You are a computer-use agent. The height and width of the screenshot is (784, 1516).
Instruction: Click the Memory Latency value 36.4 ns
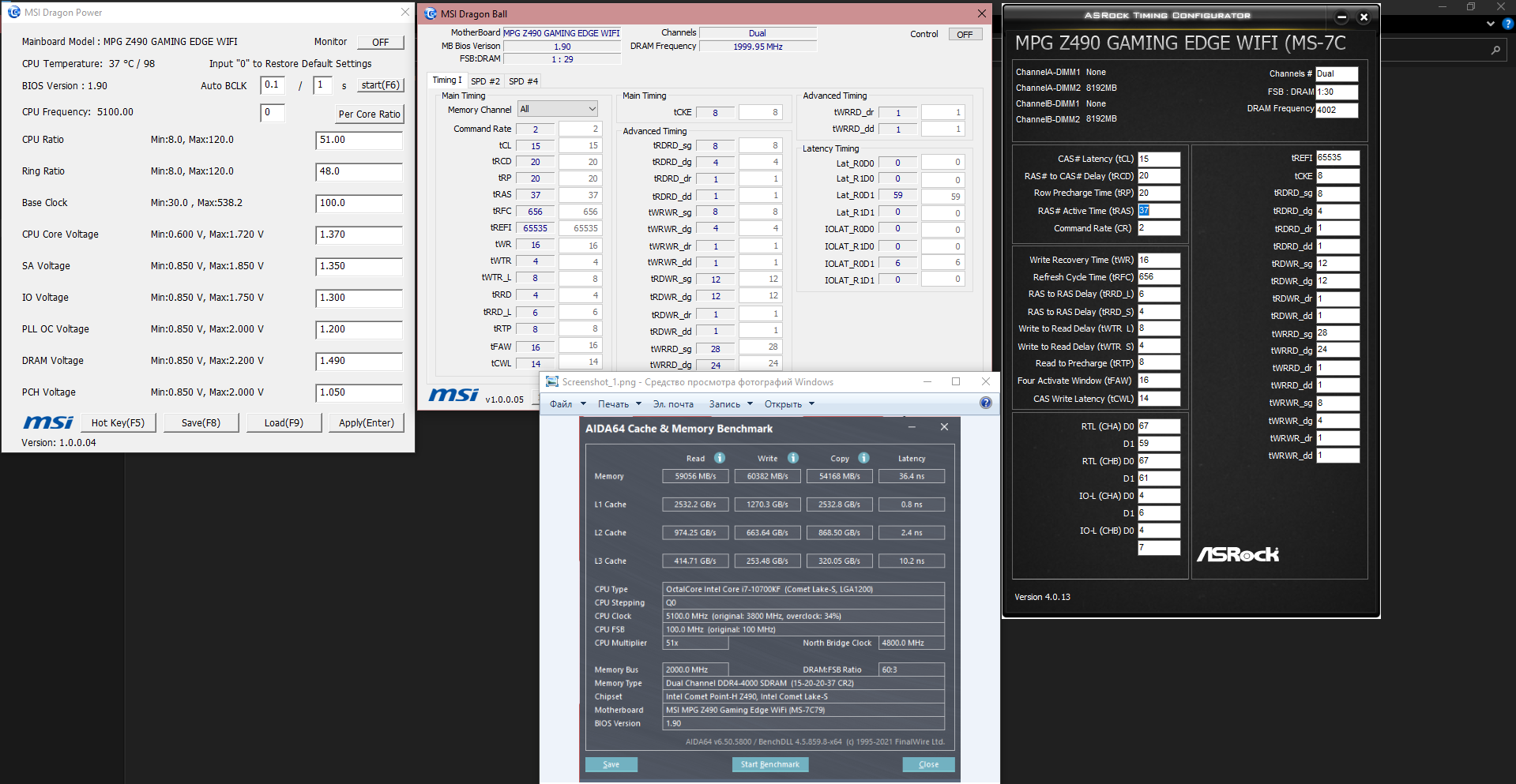[x=912, y=476]
